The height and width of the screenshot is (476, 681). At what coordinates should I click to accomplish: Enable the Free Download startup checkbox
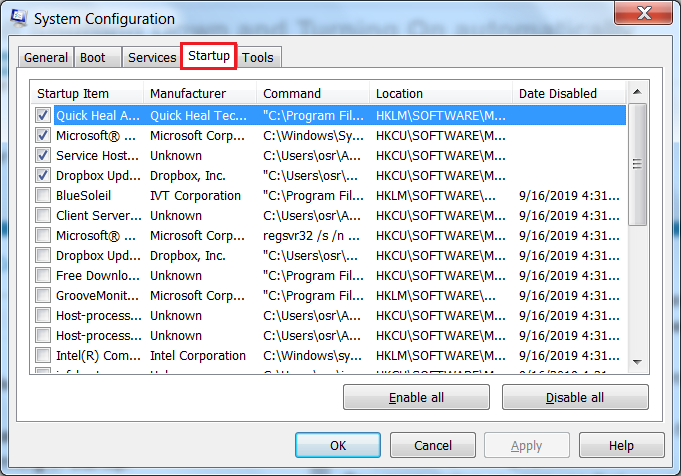pos(43,275)
